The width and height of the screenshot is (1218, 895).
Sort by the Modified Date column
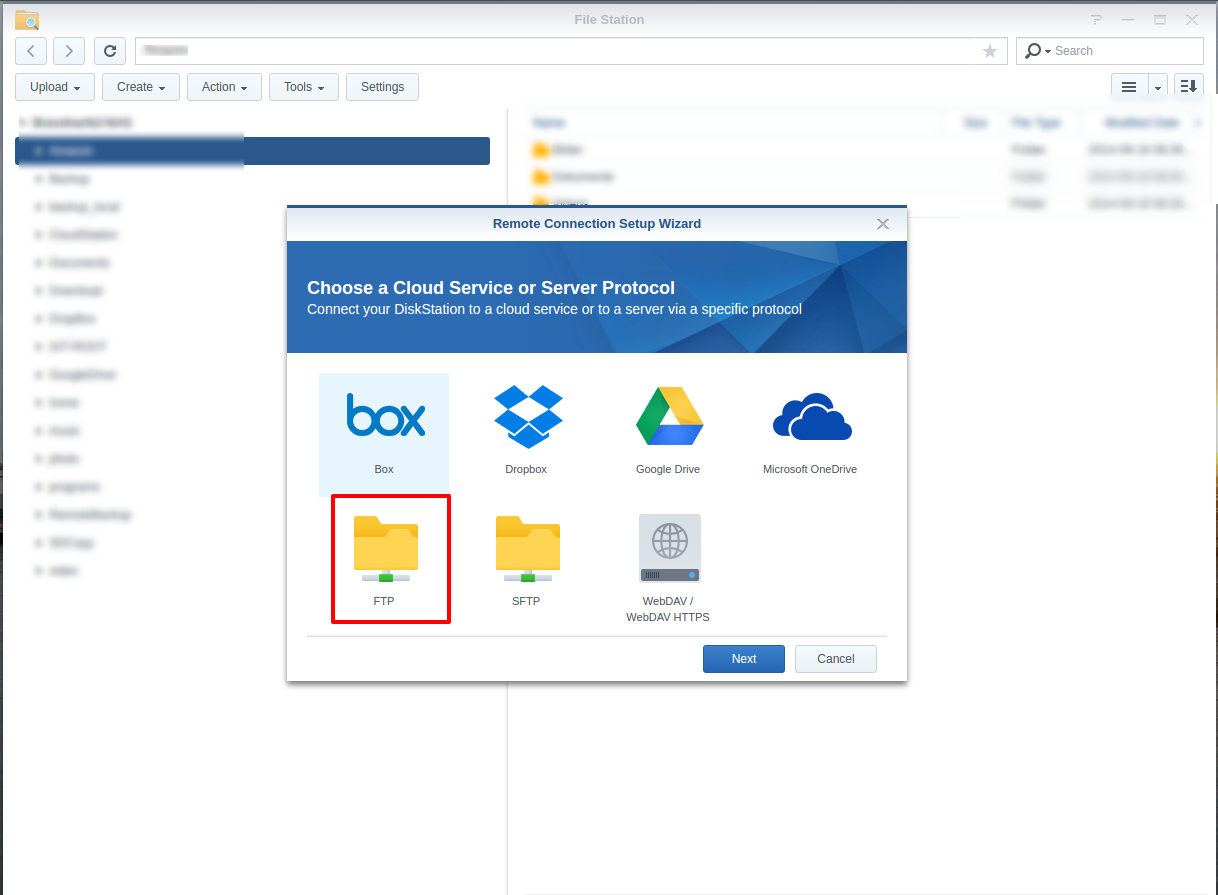pyautogui.click(x=1142, y=123)
